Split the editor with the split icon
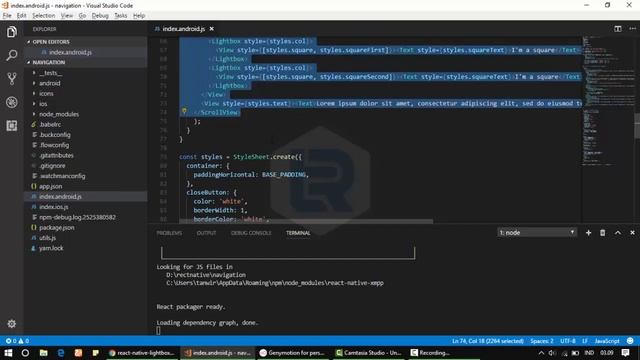The height and width of the screenshot is (360, 640). (x=618, y=29)
